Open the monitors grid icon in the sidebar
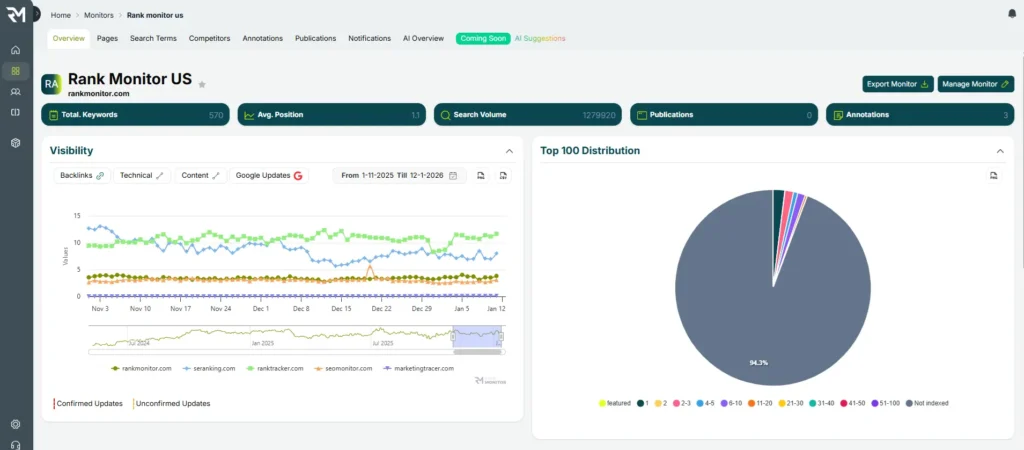Screen dimensions: 1024x450 point(15,71)
